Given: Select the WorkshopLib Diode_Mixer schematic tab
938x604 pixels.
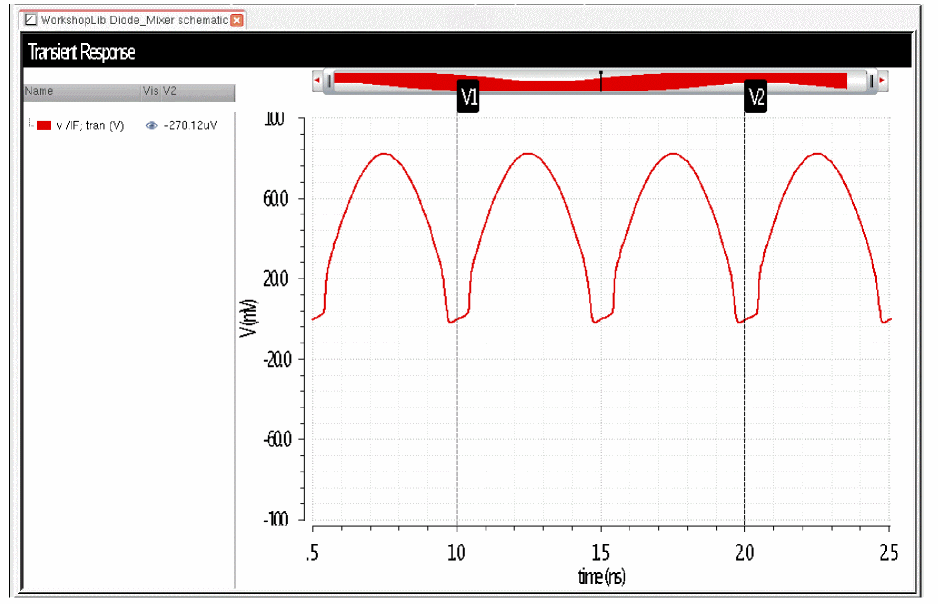Looking at the screenshot, I should (x=134, y=20).
